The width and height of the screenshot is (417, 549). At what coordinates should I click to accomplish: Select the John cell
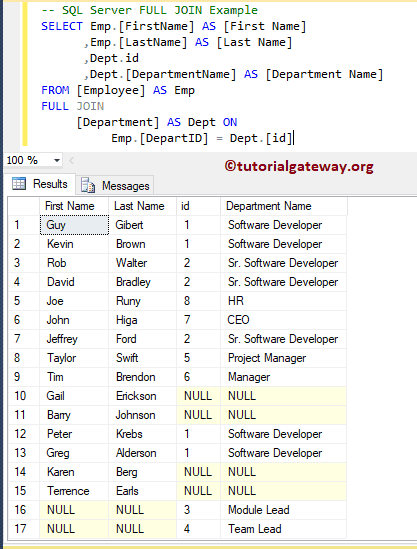coord(74,320)
